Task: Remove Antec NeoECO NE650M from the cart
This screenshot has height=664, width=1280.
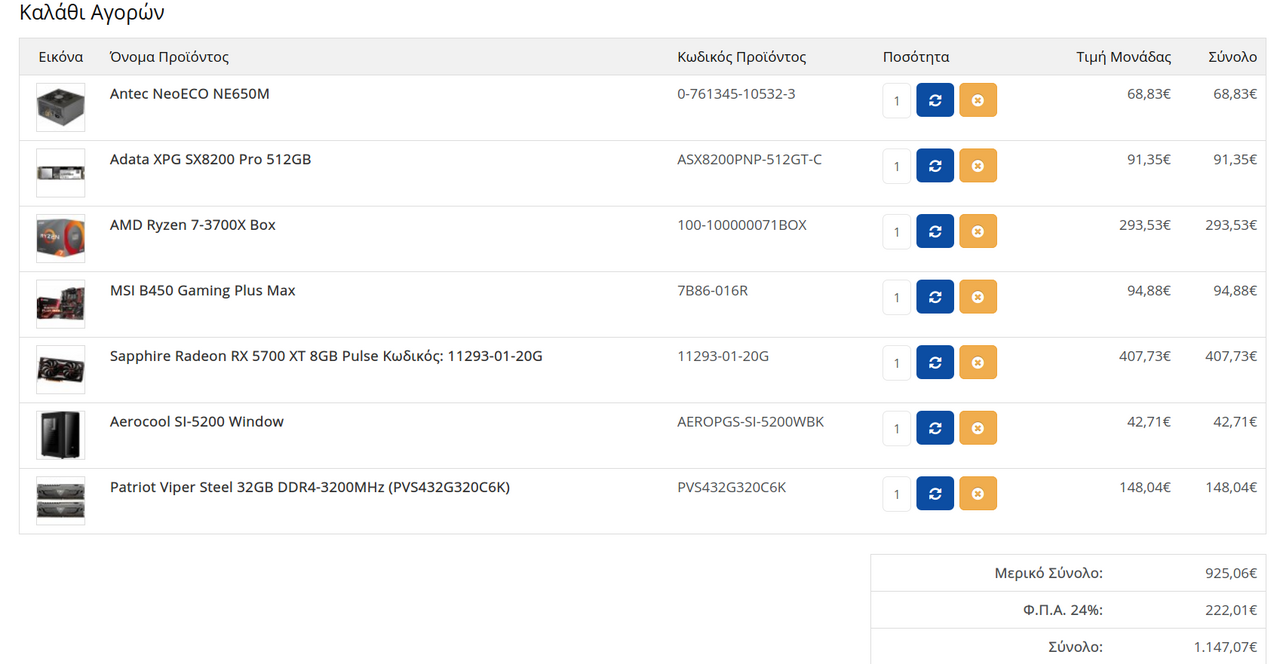Action: pos(978,100)
